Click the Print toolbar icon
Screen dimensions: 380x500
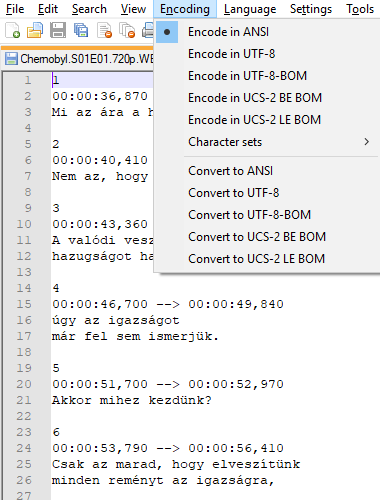pyautogui.click(x=148, y=30)
